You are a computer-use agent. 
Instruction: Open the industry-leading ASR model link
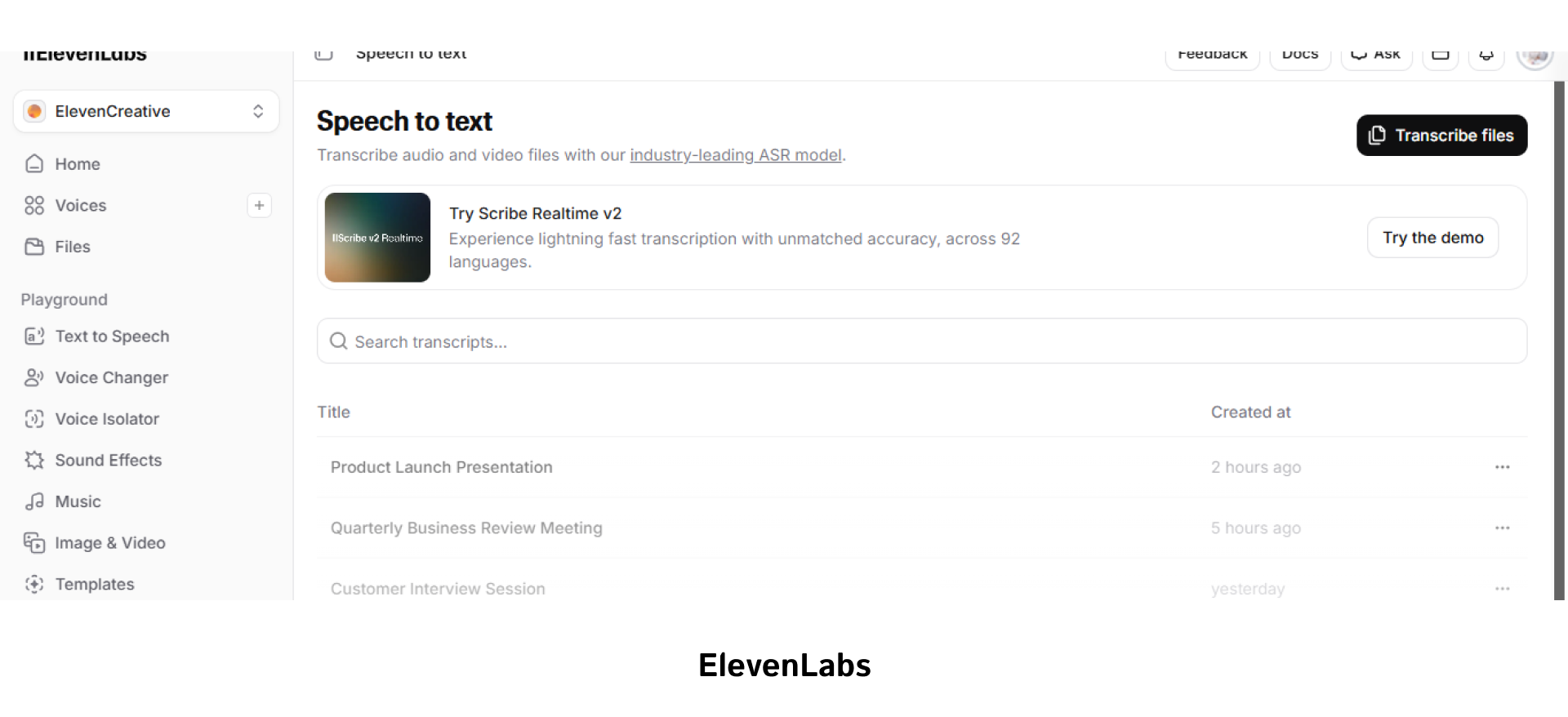click(736, 154)
